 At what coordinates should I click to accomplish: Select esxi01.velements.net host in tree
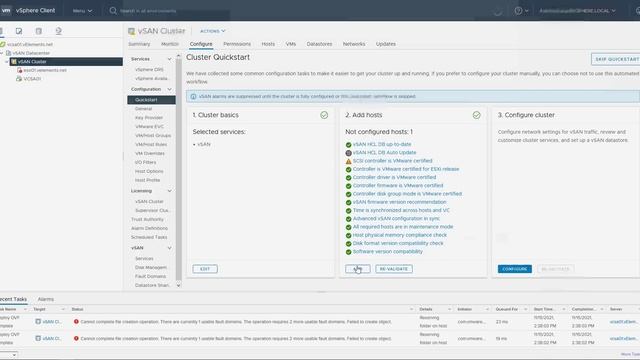[44, 70]
